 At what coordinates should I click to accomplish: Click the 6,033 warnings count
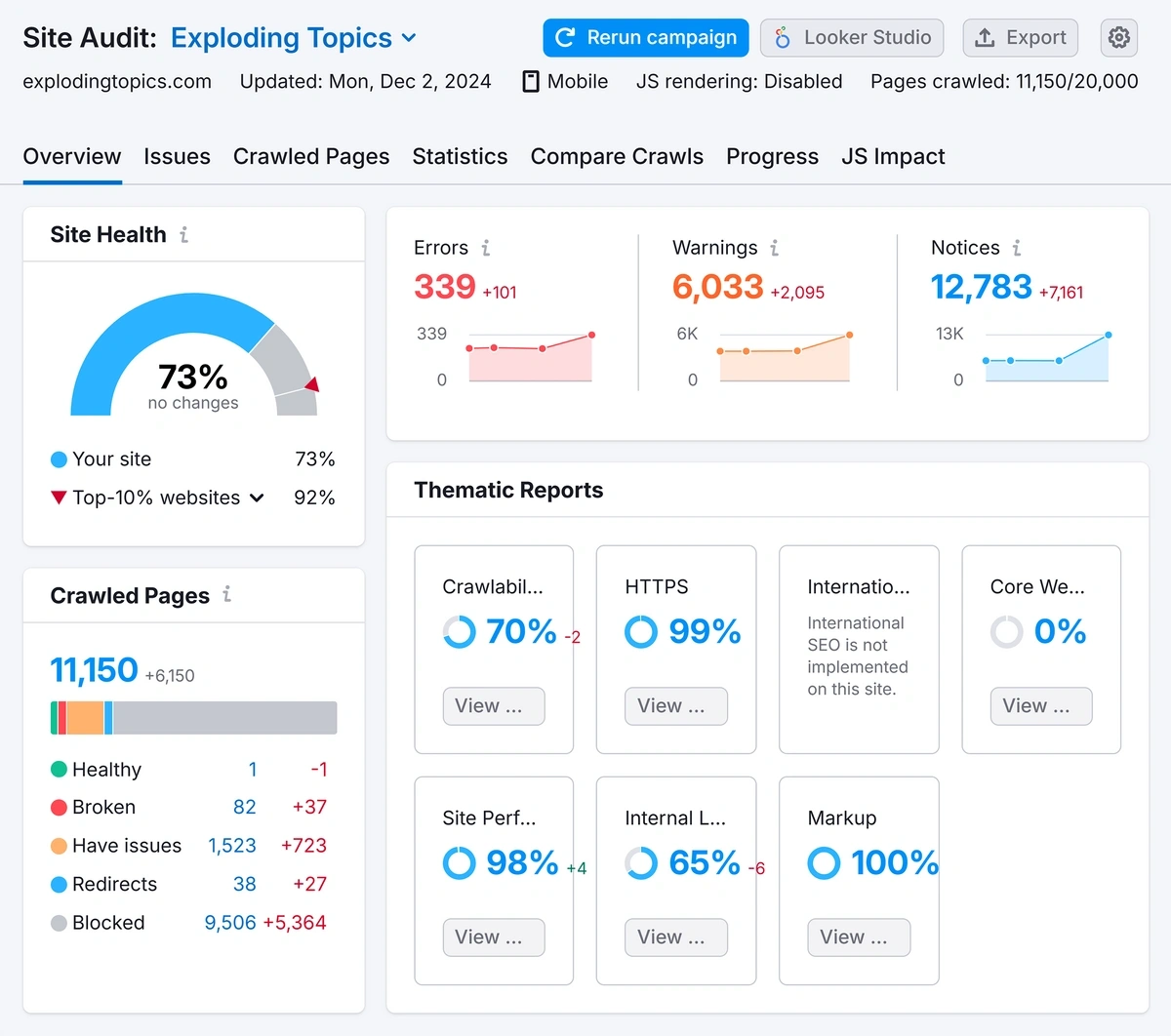(718, 287)
